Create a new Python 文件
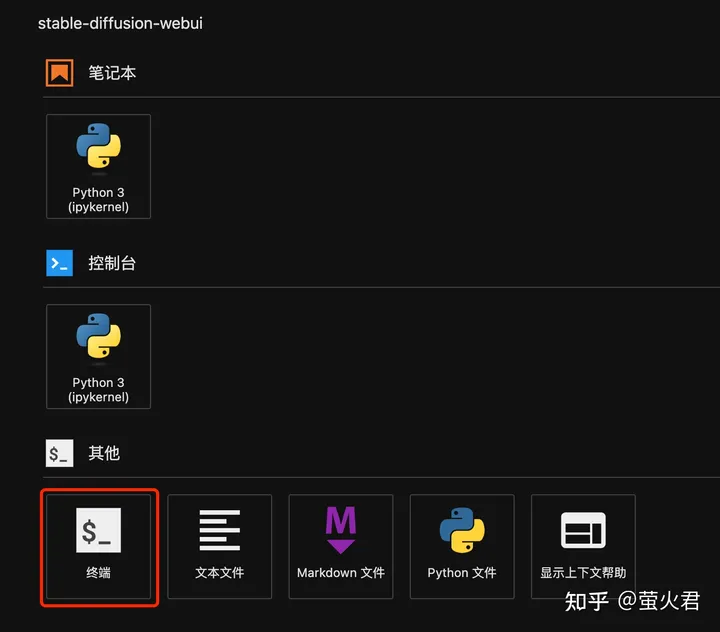 [x=462, y=547]
